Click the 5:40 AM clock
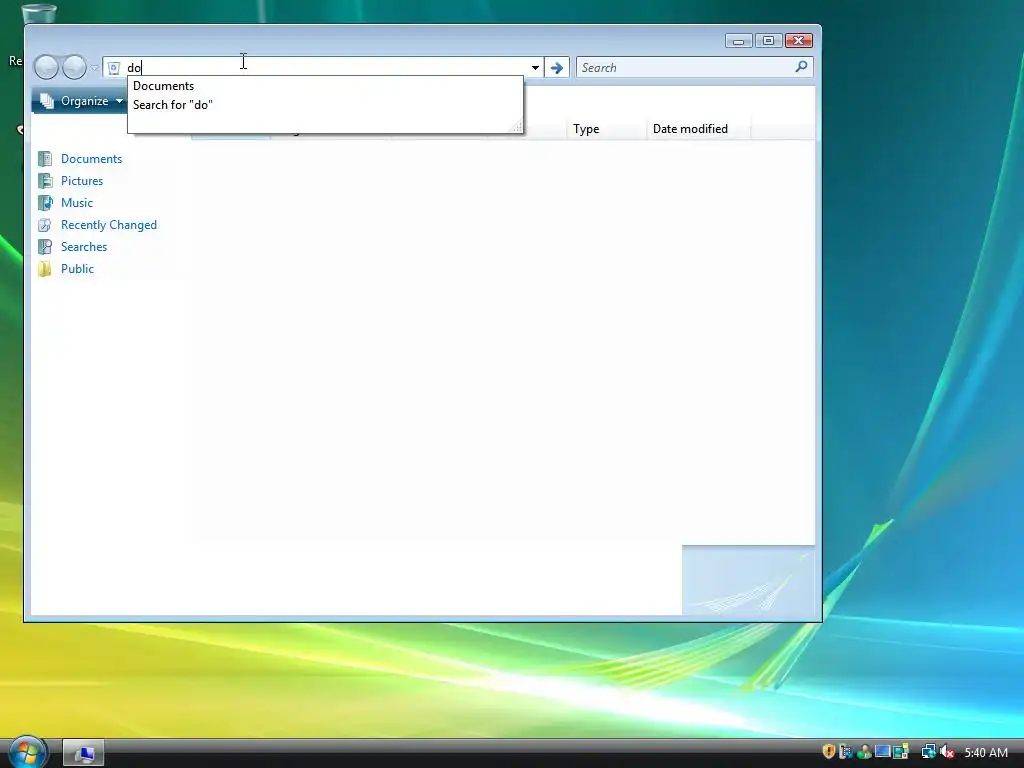Viewport: 1024px width, 768px height. [986, 753]
